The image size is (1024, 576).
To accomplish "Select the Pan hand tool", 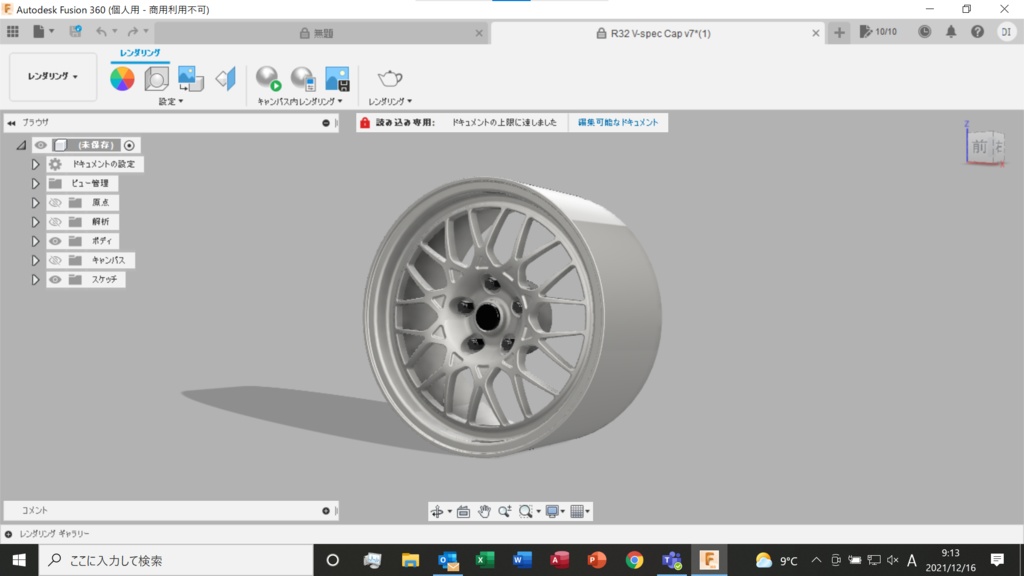I will click(485, 511).
